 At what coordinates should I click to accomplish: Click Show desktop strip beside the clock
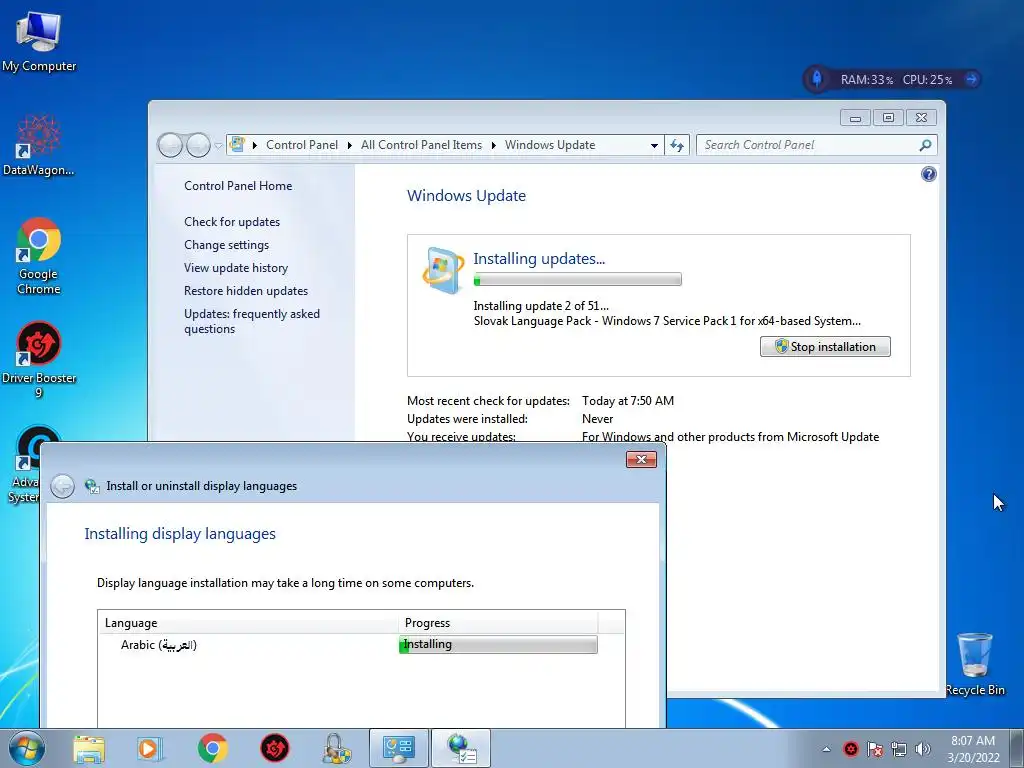coord(1016,748)
